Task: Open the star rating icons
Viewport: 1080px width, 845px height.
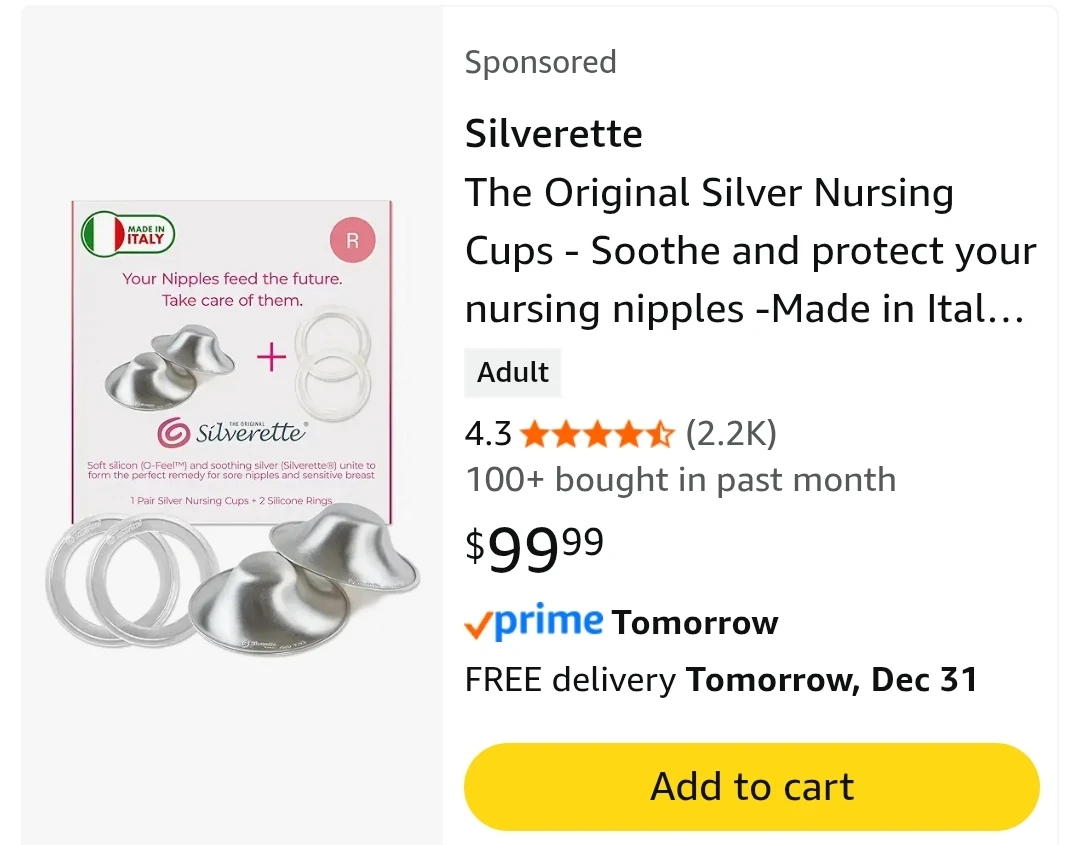Action: (x=597, y=434)
